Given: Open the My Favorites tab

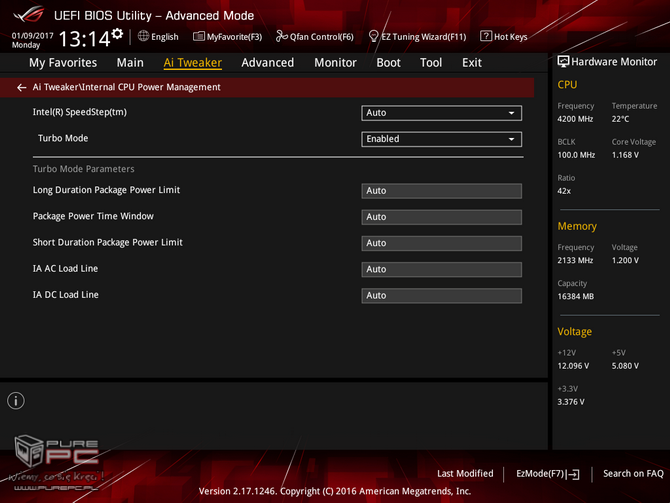Looking at the screenshot, I should pos(63,62).
